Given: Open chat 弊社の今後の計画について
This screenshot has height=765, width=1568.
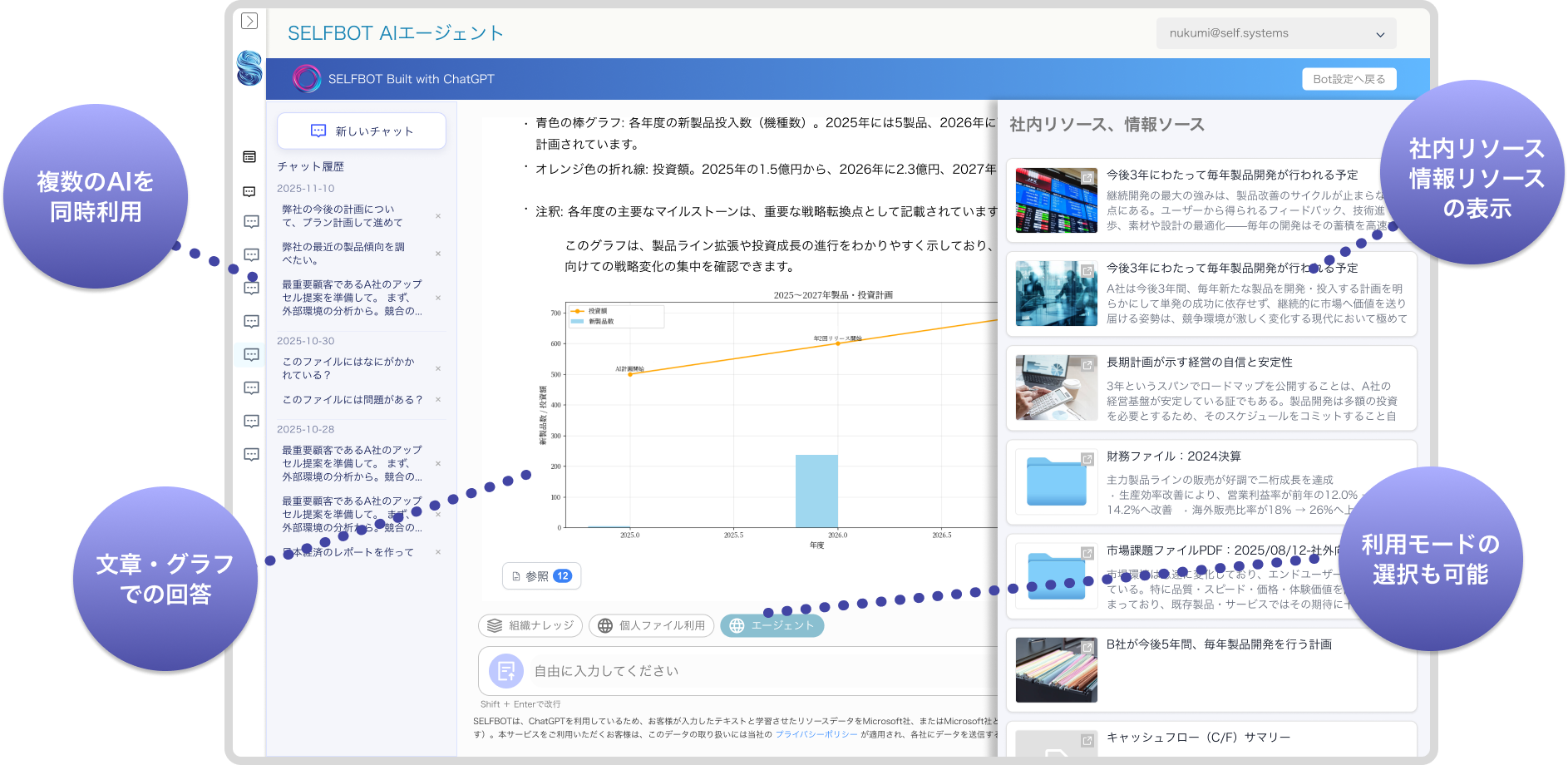Looking at the screenshot, I should [342, 216].
